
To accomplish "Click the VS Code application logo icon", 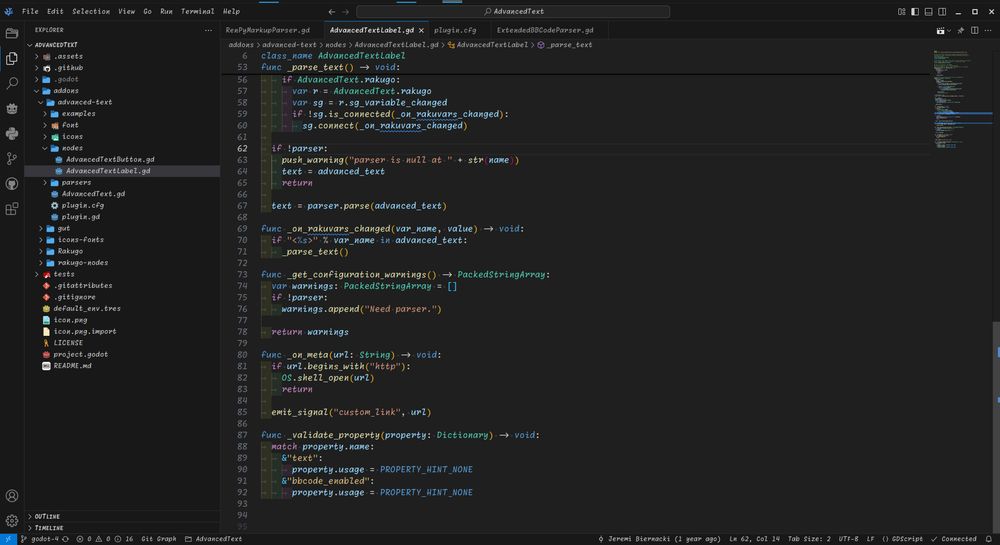I will tap(8, 11).
